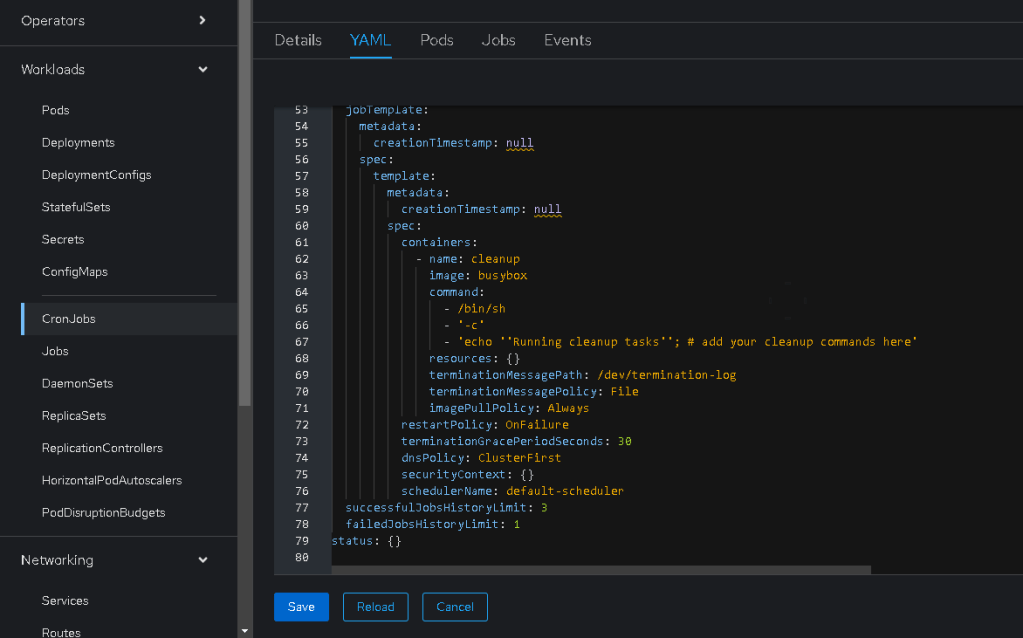
Task: Open ReplicationControllers page
Action: point(102,448)
